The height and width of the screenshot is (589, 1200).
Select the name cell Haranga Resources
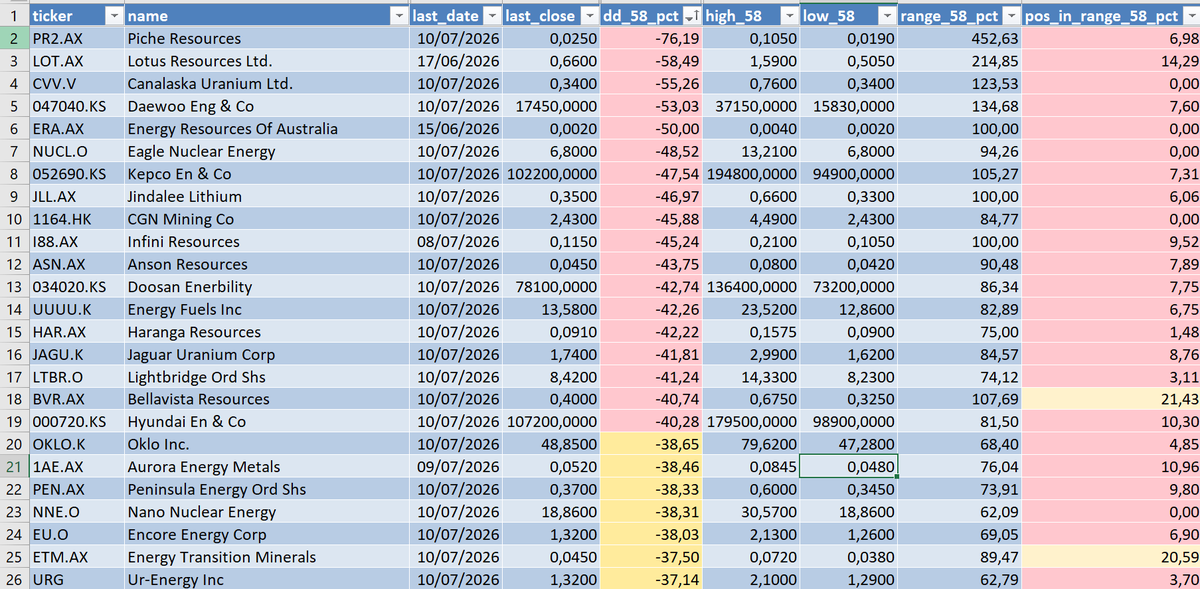[267, 332]
